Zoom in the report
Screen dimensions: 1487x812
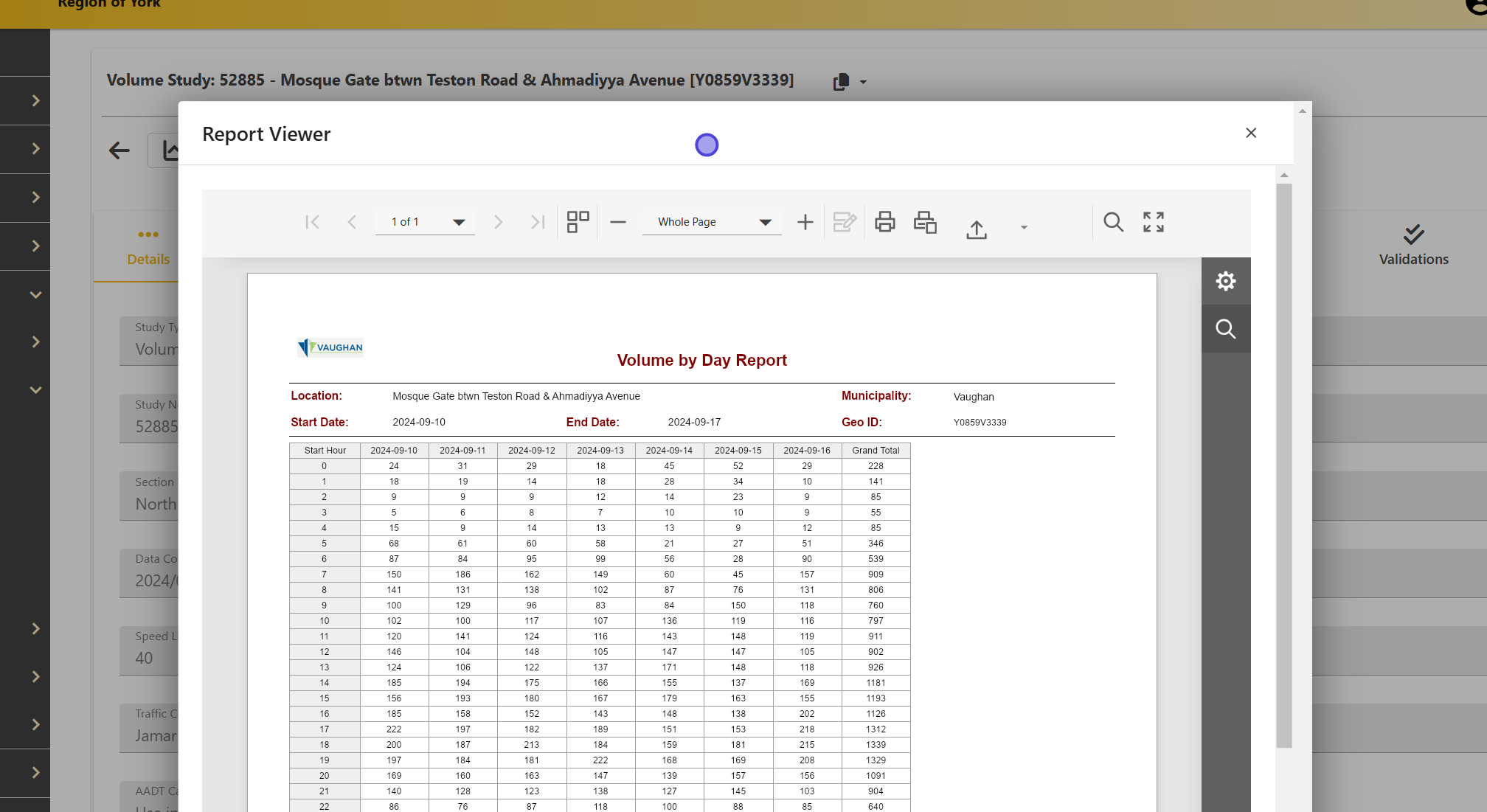point(805,222)
